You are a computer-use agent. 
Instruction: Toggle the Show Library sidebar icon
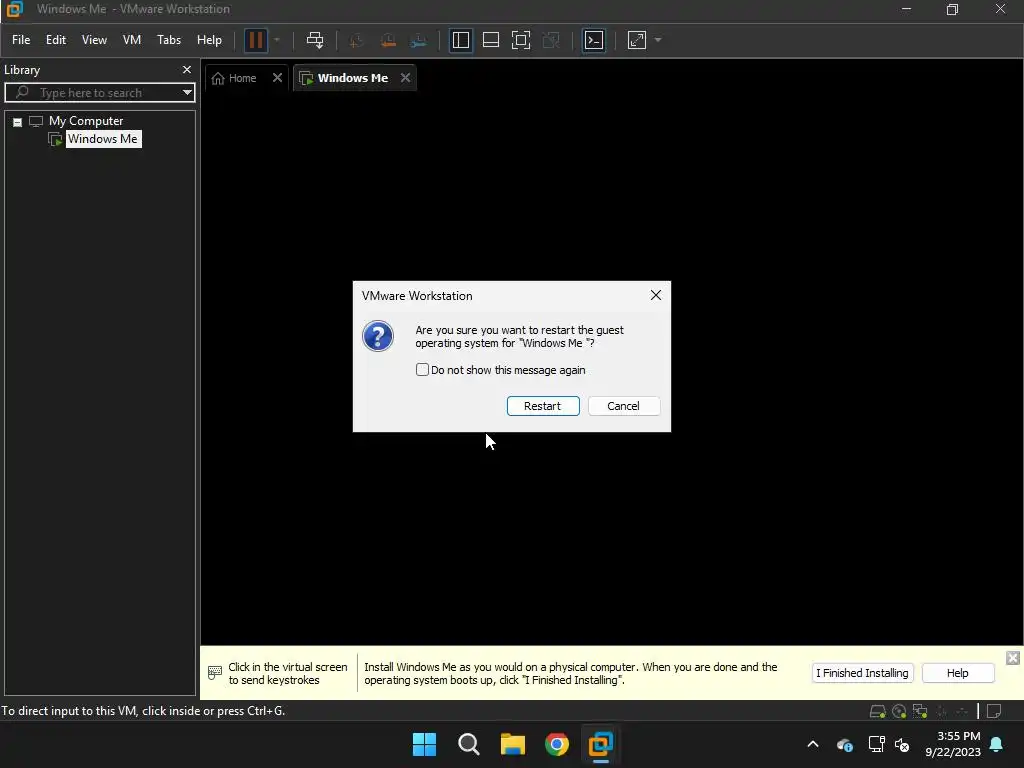(460, 40)
